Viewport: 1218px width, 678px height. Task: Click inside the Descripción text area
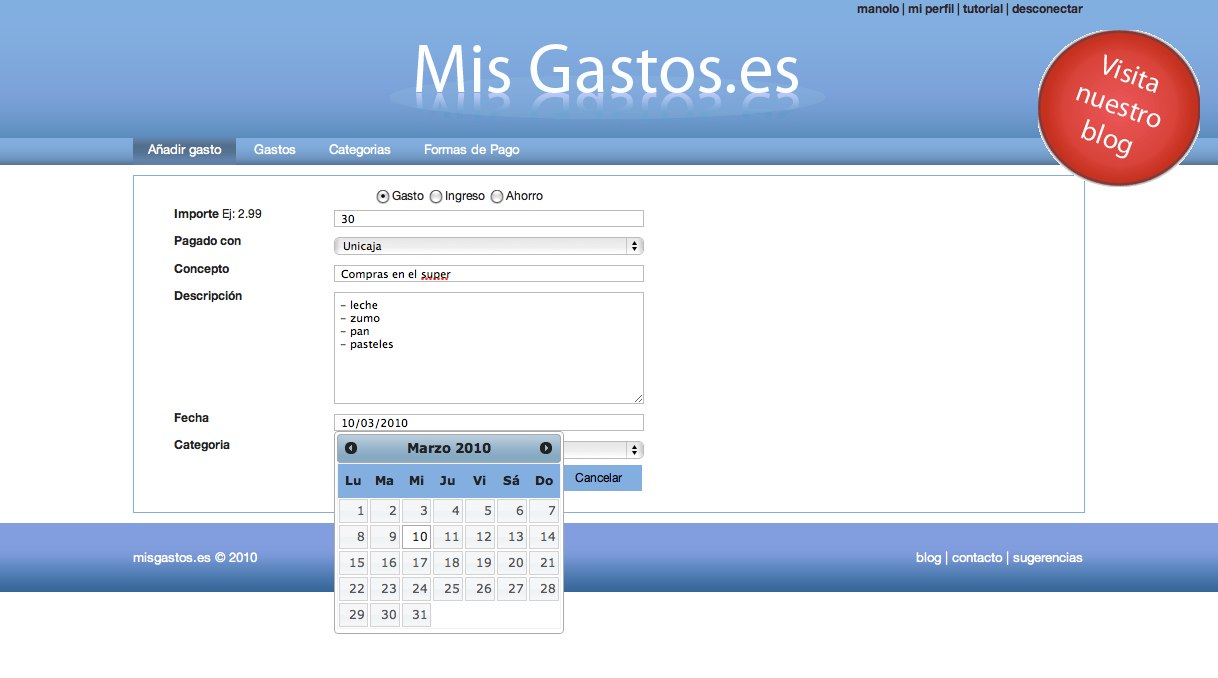click(x=488, y=345)
